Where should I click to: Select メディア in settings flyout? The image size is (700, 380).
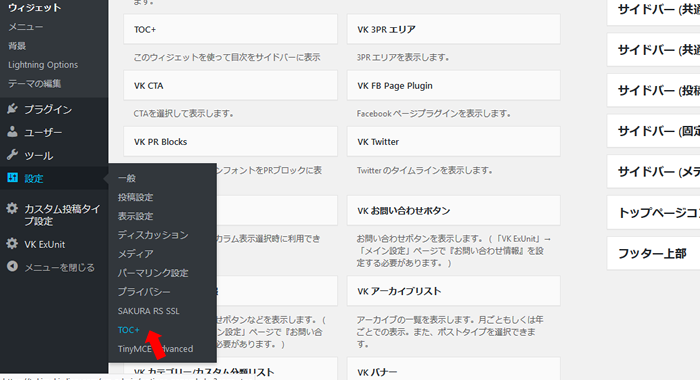136,254
